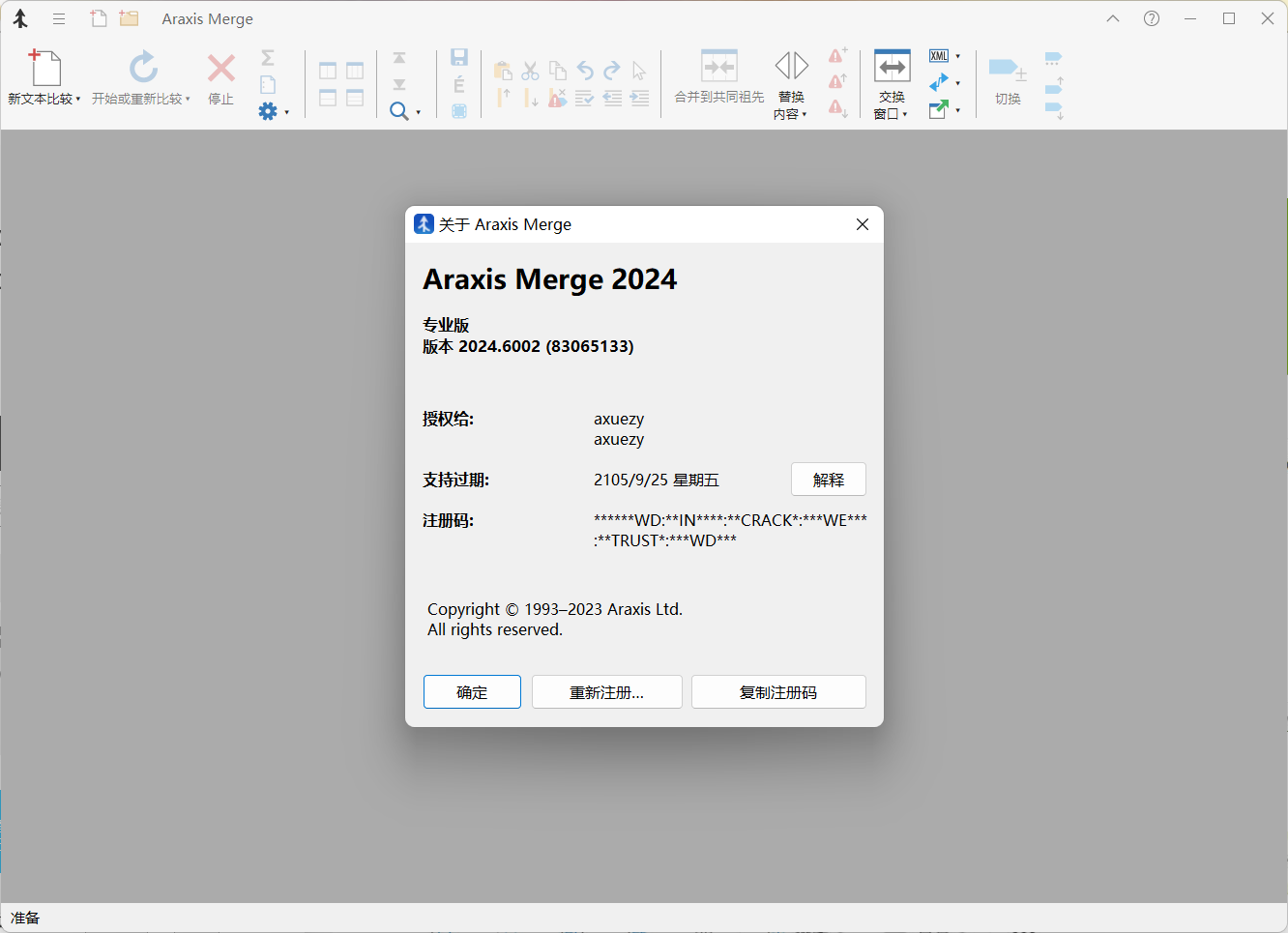Open the blue gear options icon

tap(268, 111)
